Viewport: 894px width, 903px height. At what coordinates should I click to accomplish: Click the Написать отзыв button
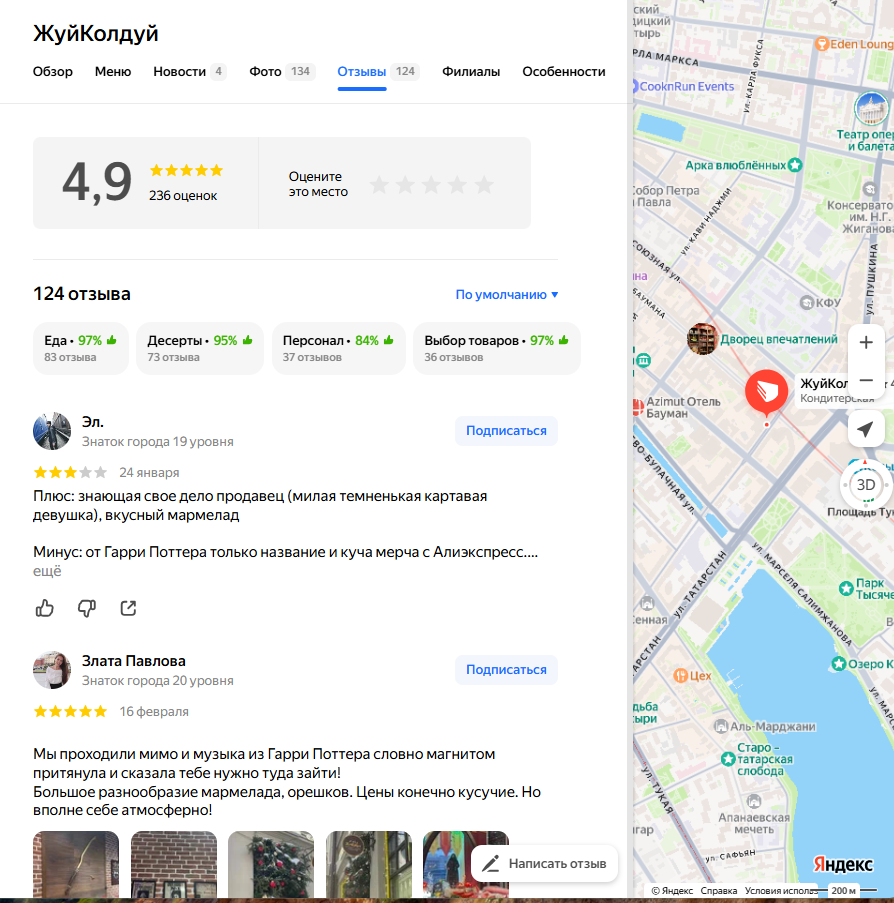point(544,863)
